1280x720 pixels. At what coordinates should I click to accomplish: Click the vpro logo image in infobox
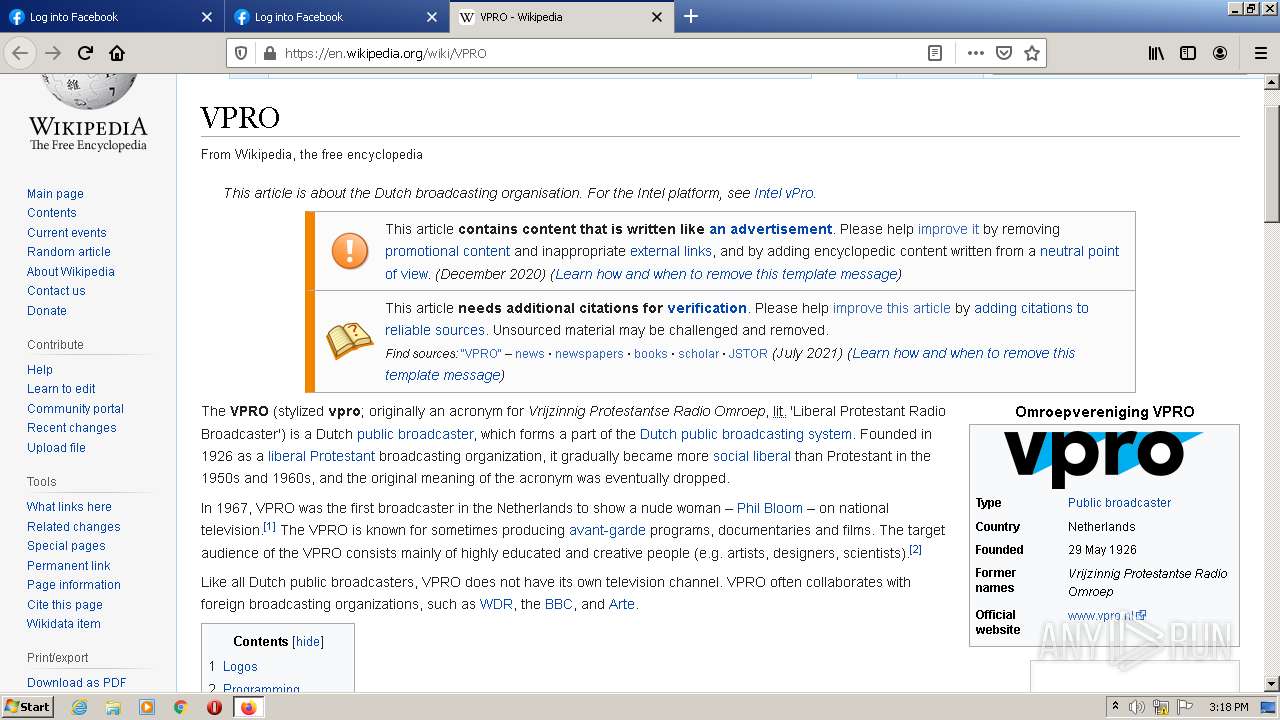(x=1104, y=459)
